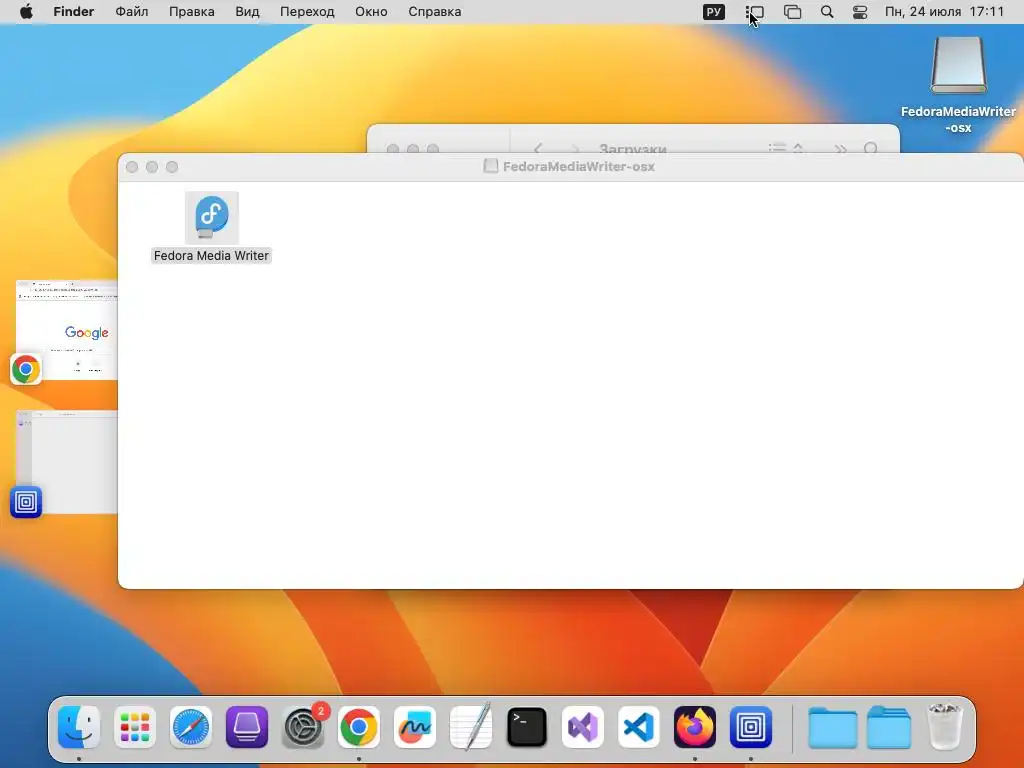The width and height of the screenshot is (1024, 768).
Task: Click the date and time Пн, 24 июля 17:11
Action: click(x=944, y=12)
